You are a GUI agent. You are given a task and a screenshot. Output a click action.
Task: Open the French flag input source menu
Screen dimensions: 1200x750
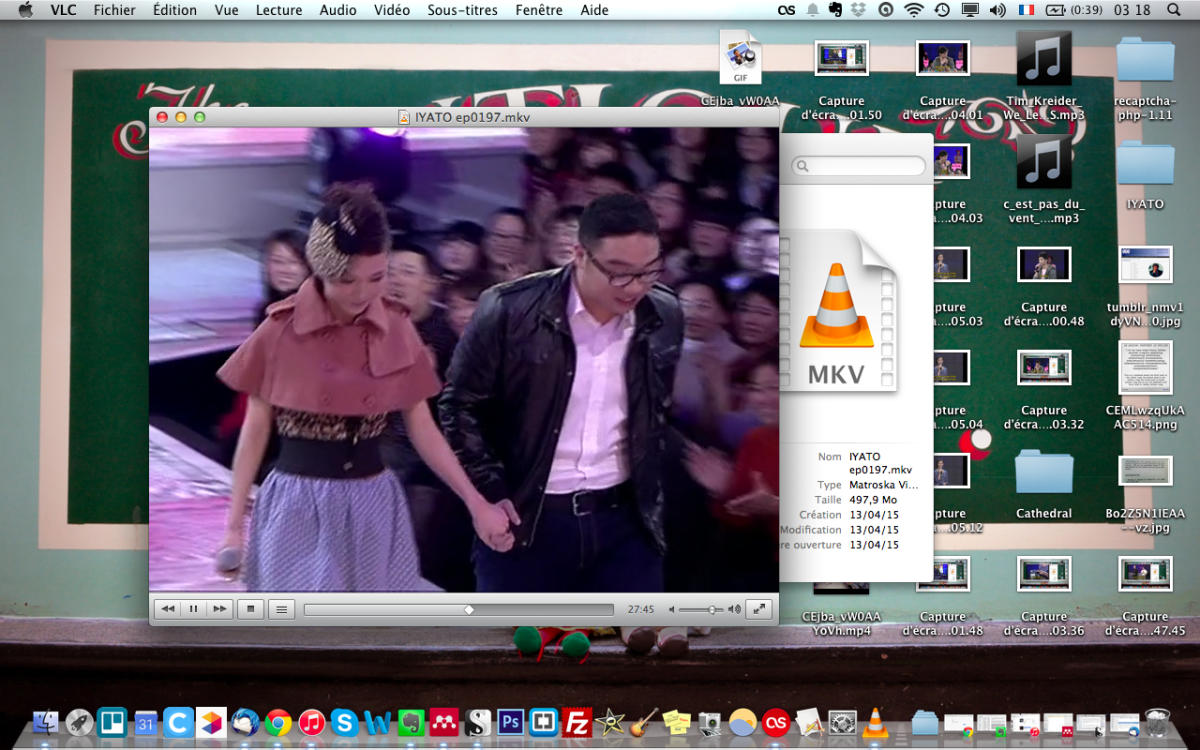point(1026,10)
